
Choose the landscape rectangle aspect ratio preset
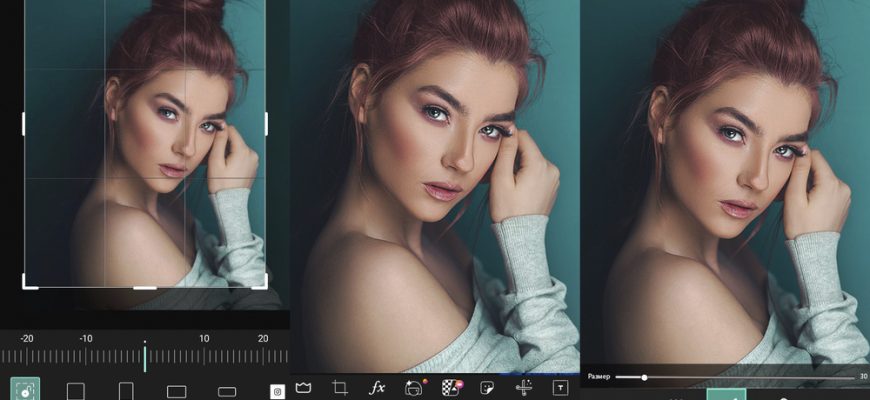[177, 391]
